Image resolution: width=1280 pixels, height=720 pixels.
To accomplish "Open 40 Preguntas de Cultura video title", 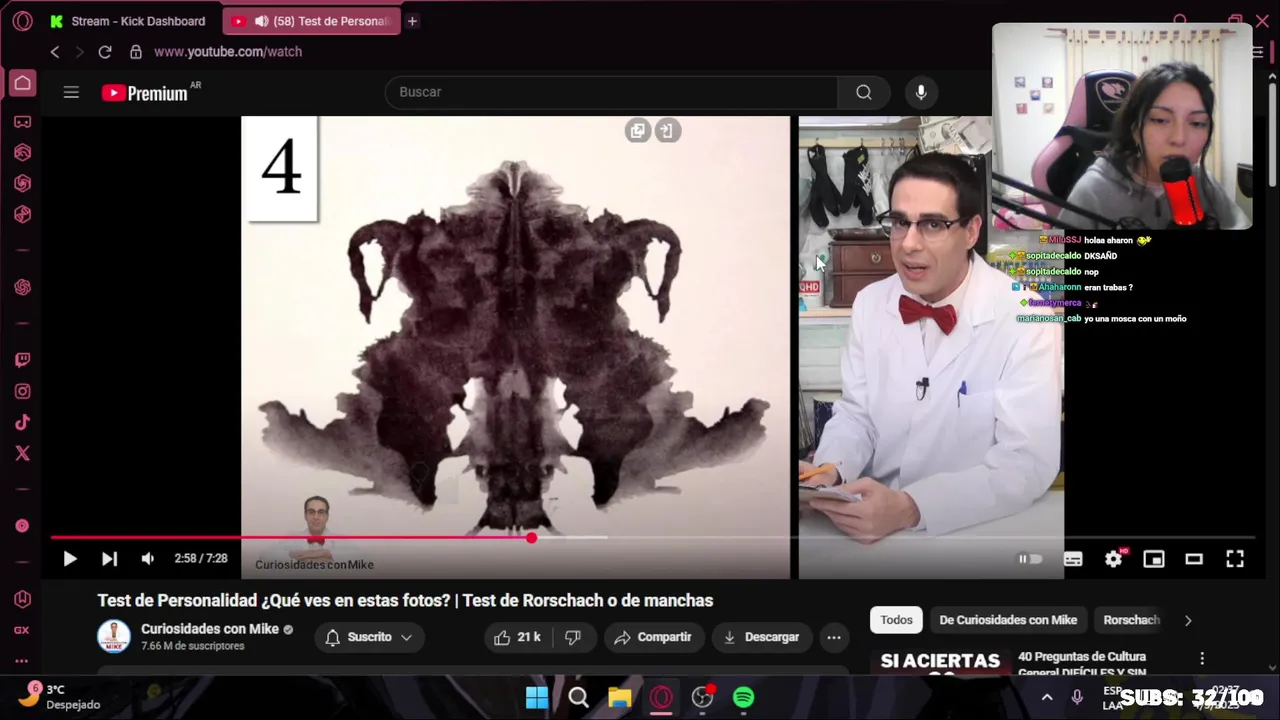I will (x=1081, y=664).
